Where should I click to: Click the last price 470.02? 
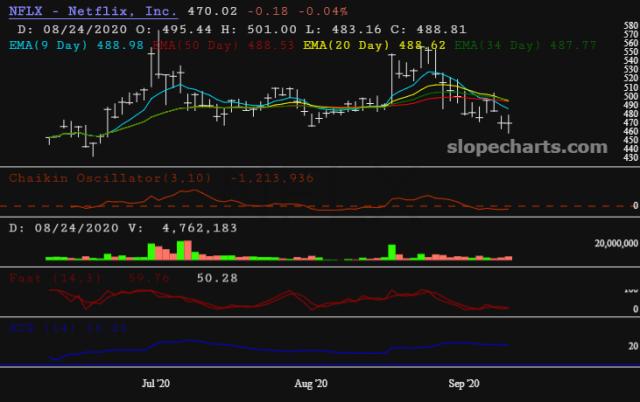212,11
